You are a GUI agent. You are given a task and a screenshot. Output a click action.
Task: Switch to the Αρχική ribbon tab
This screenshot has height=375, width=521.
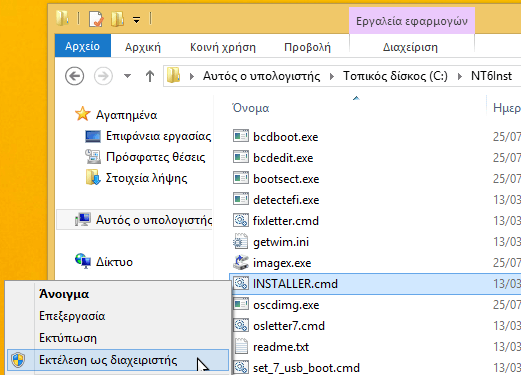143,47
